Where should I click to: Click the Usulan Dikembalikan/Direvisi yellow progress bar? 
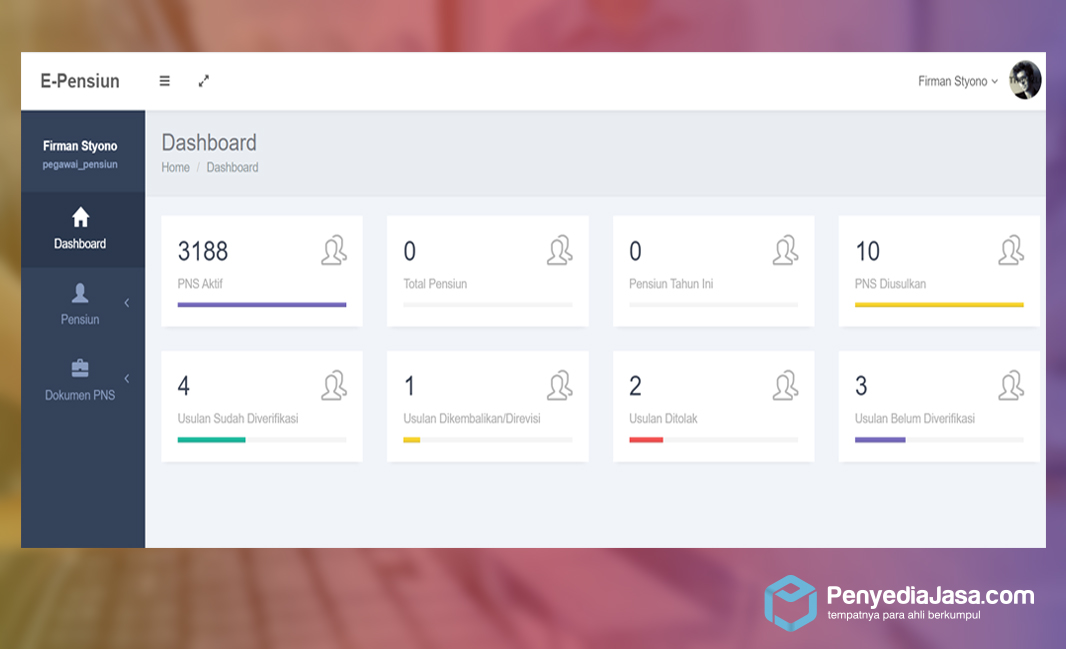pyautogui.click(x=411, y=440)
